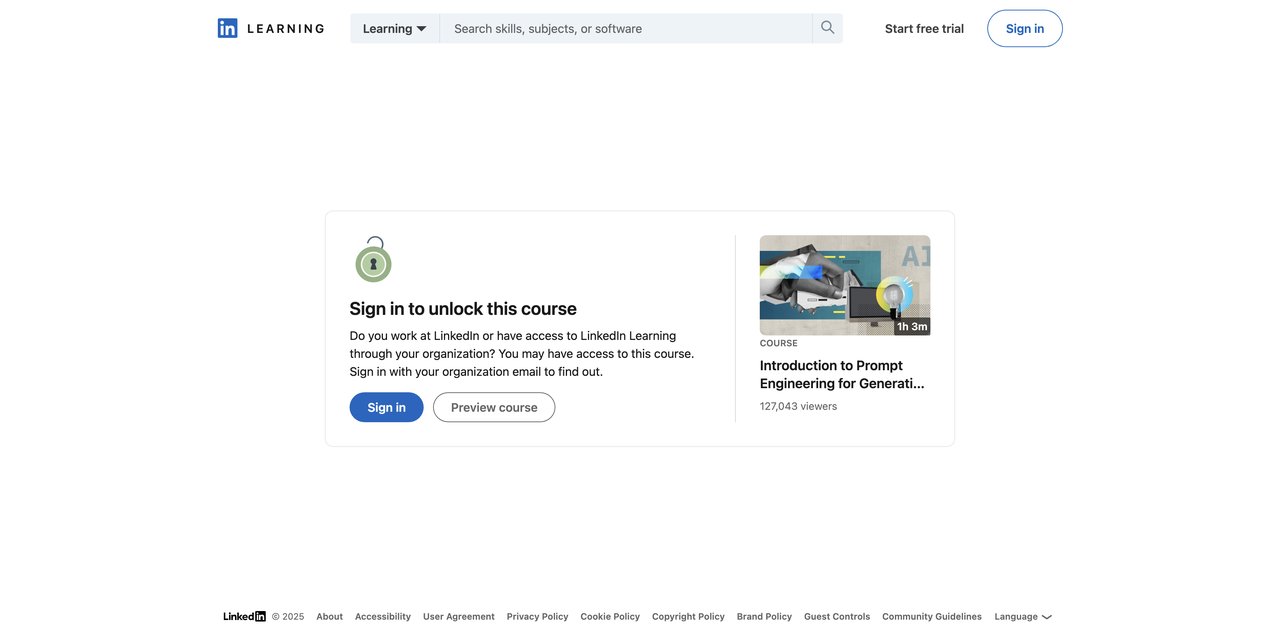1280x632 pixels.
Task: Open the About footer link
Action: pyautogui.click(x=329, y=617)
